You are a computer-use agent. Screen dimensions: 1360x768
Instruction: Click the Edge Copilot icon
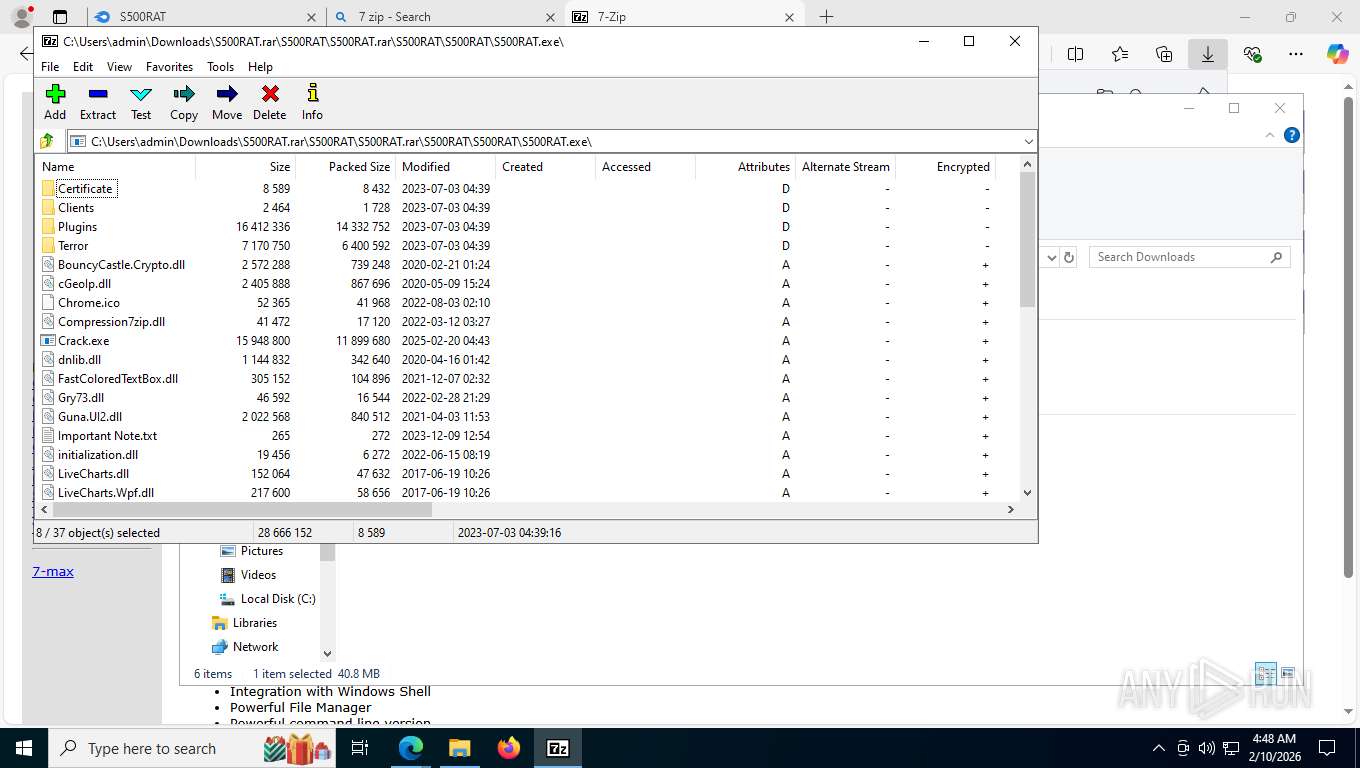tap(1338, 54)
